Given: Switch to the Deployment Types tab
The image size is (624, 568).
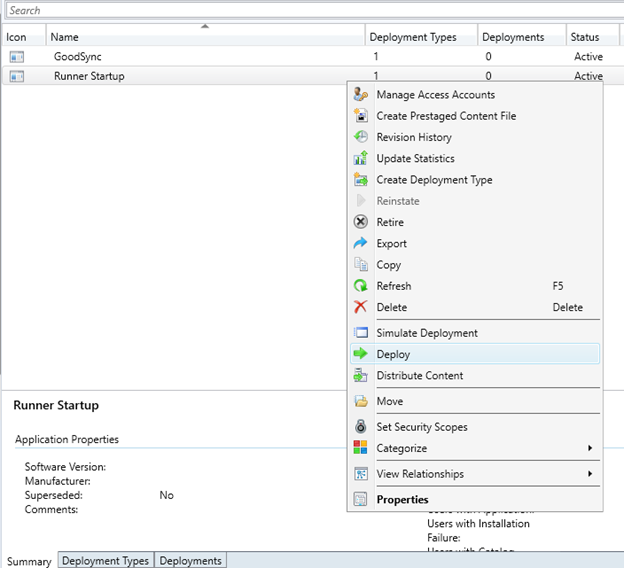Looking at the screenshot, I should [x=105, y=561].
